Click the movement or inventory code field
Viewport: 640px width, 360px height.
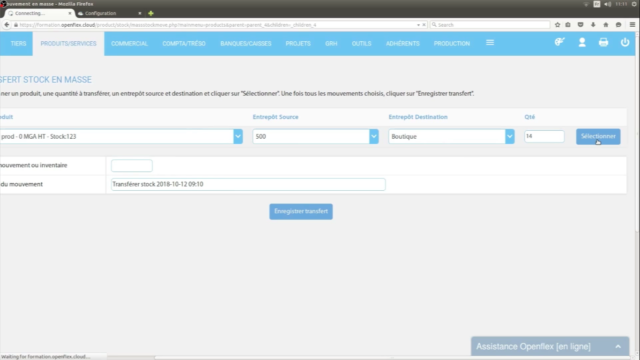pos(132,165)
